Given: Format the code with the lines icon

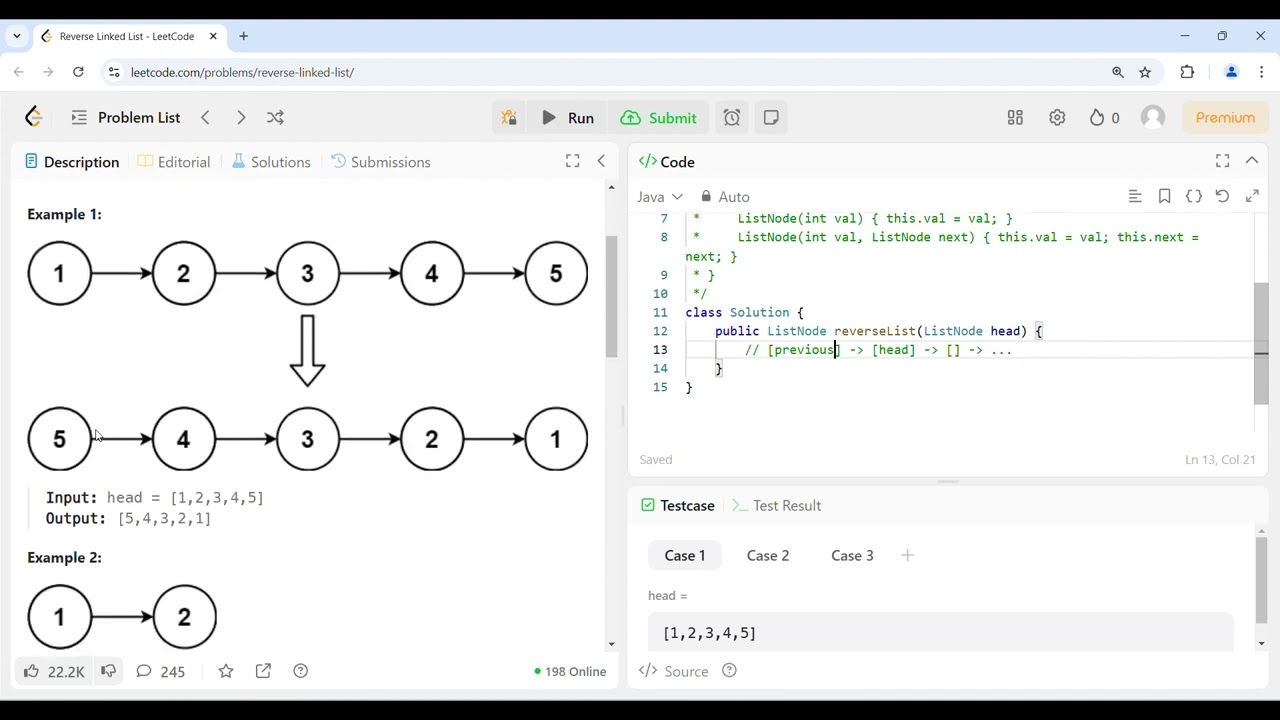Looking at the screenshot, I should pos(1135,197).
